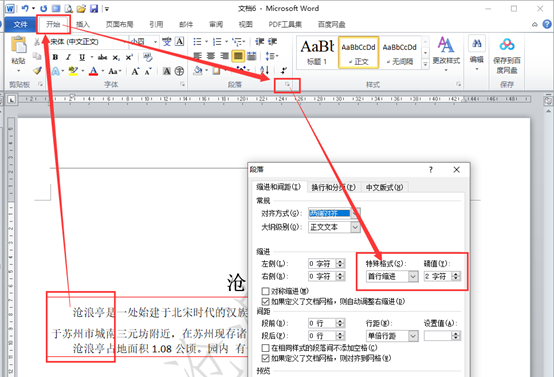
Task: Click the Shrink Font icon
Action: click(148, 71)
